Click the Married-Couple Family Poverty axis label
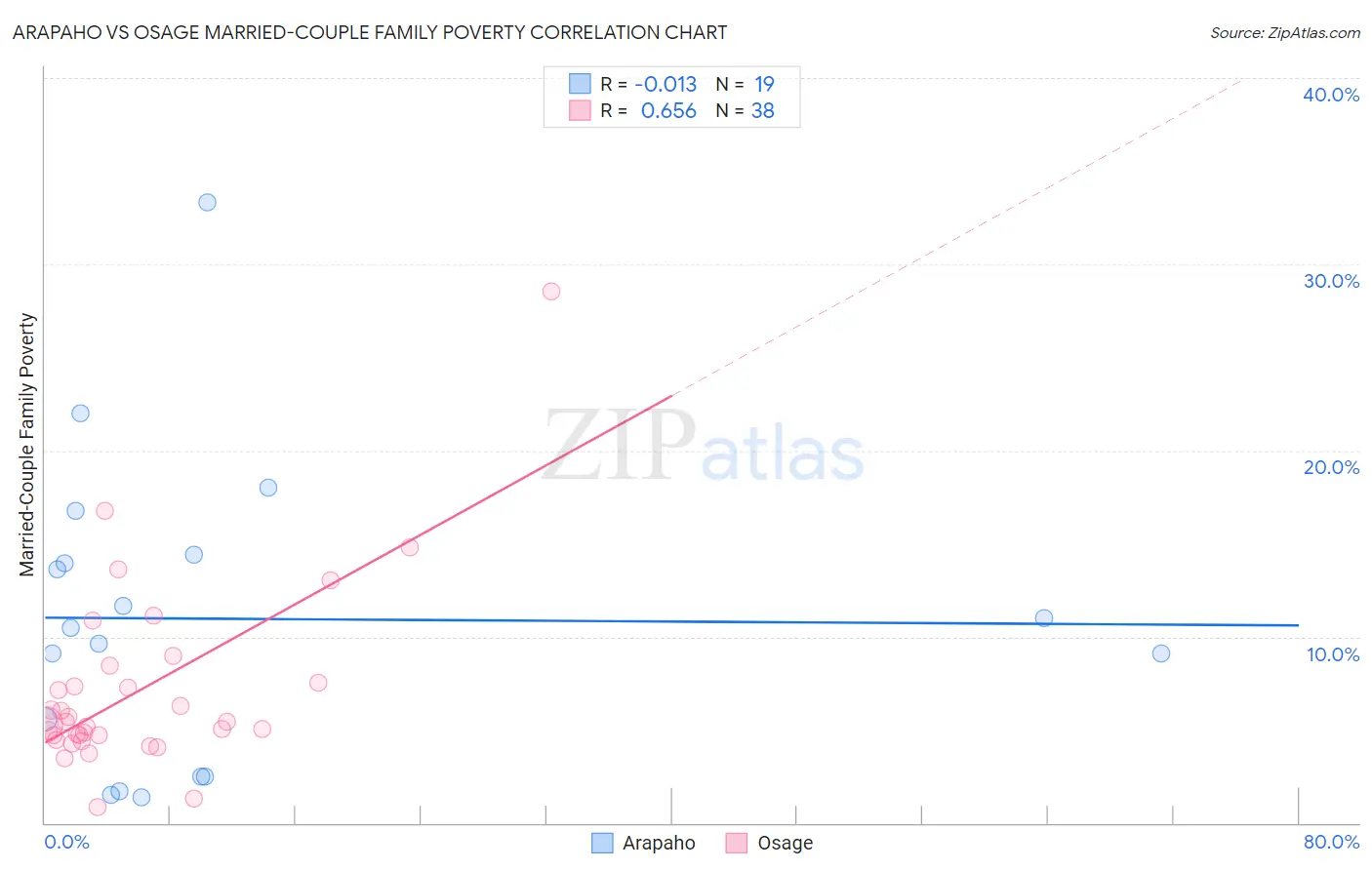Viewport: 1372px width, 870px height. (27, 445)
